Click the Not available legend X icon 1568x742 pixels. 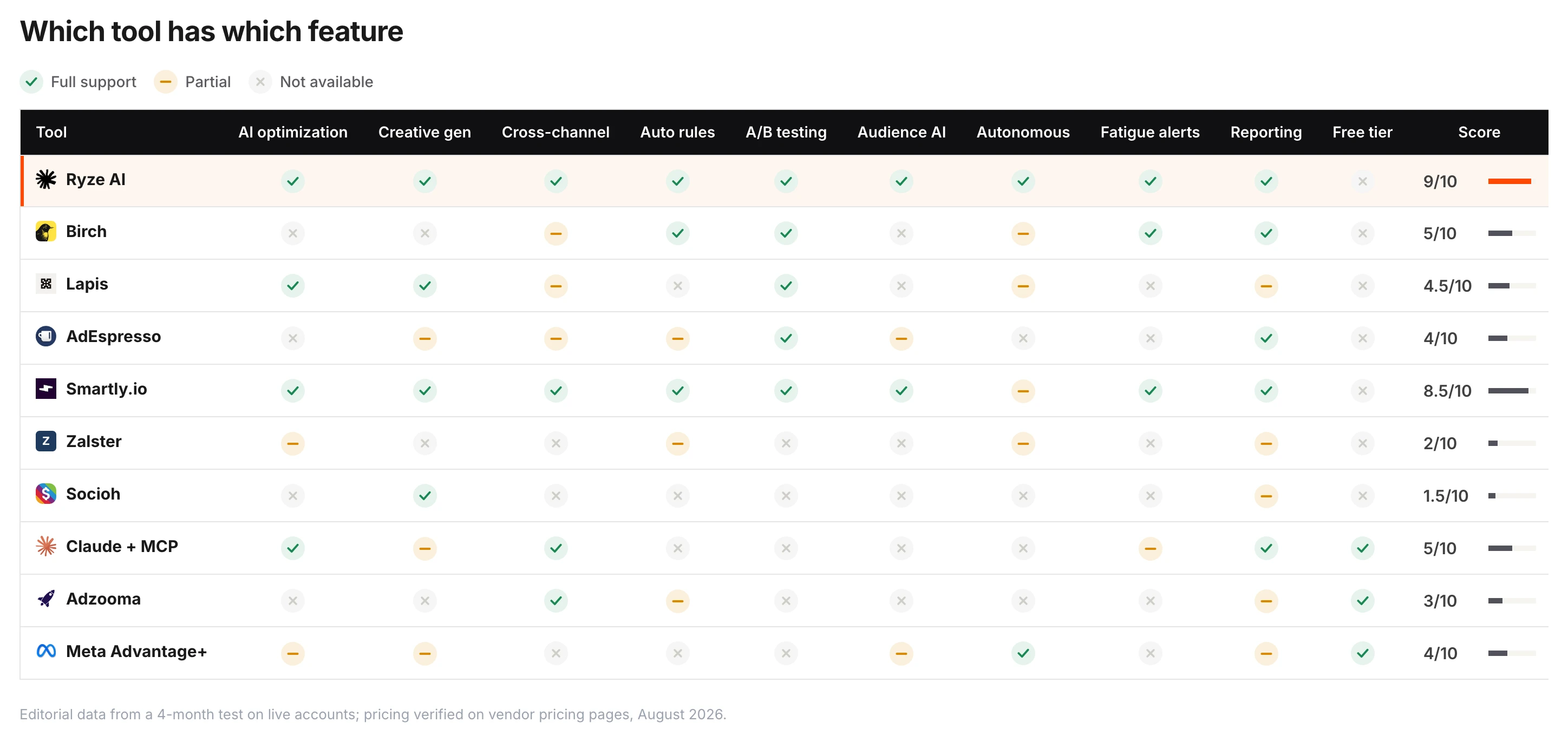[x=260, y=82]
